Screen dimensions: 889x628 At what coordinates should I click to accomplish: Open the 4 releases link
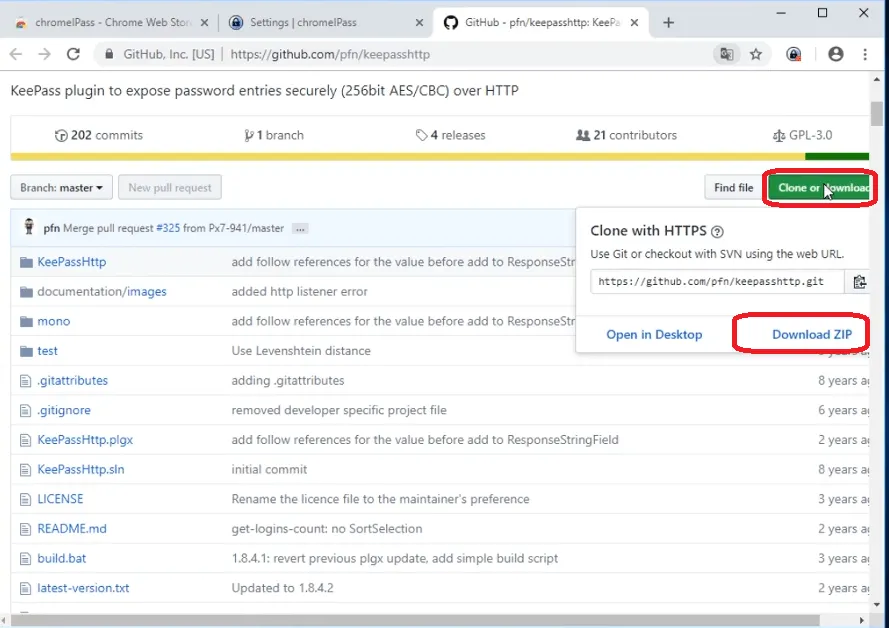click(x=451, y=135)
